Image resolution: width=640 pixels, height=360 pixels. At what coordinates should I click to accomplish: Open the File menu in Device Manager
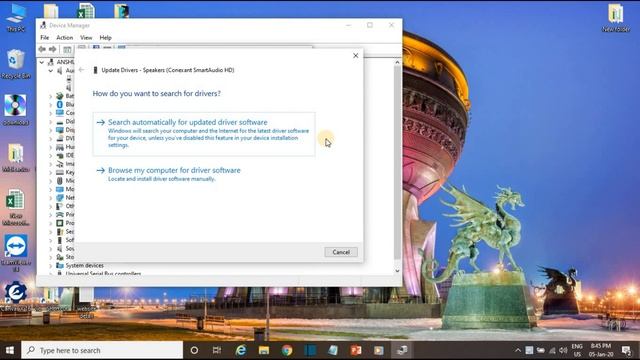coord(44,38)
